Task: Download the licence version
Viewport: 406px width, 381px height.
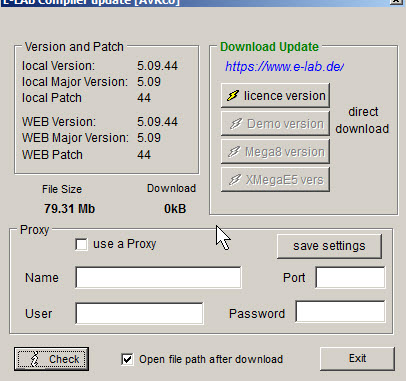Action: (x=275, y=96)
